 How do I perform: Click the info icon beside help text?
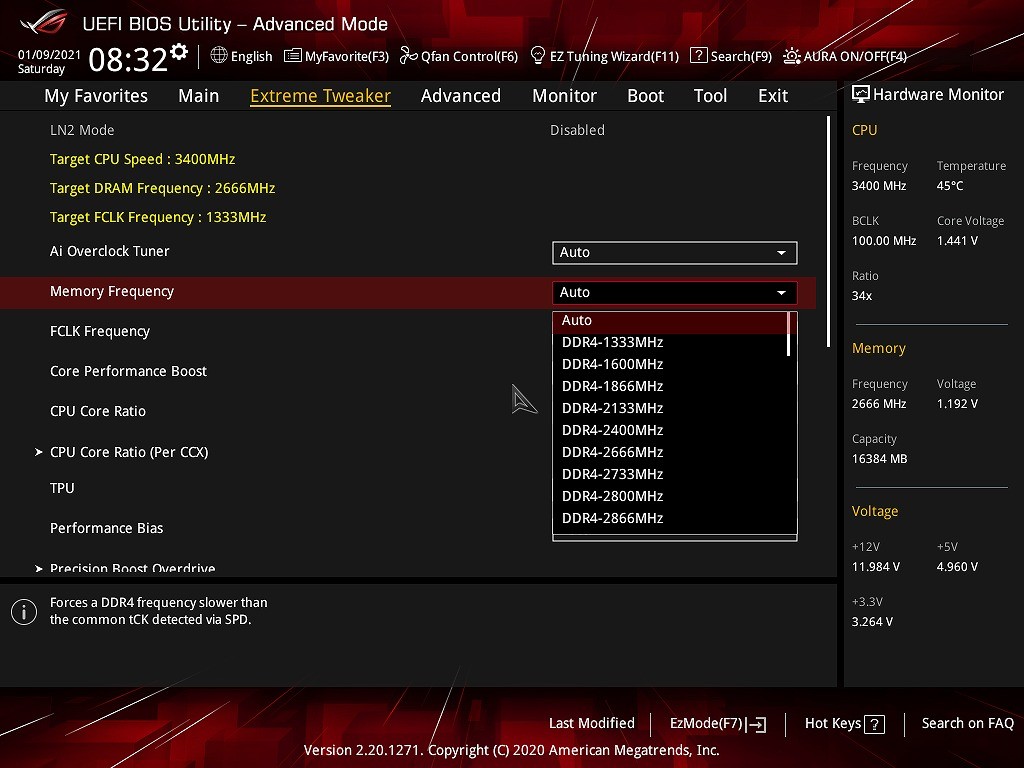click(24, 612)
